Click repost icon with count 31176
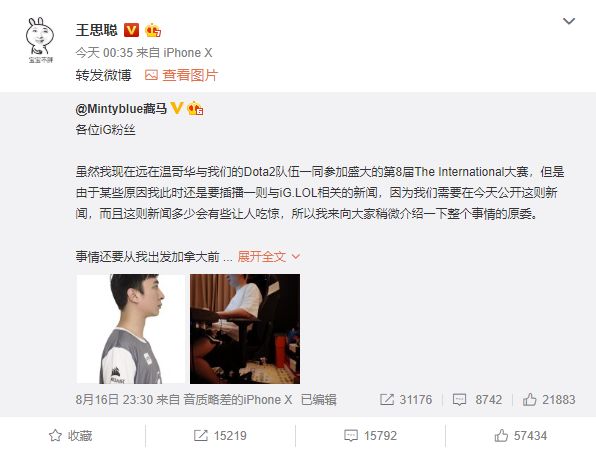 click(x=387, y=399)
